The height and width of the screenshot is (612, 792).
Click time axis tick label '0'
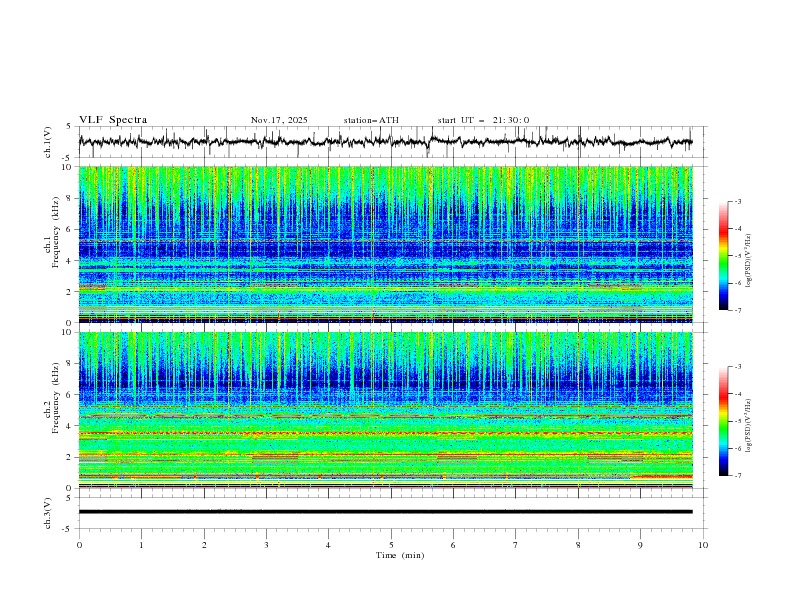(x=79, y=545)
